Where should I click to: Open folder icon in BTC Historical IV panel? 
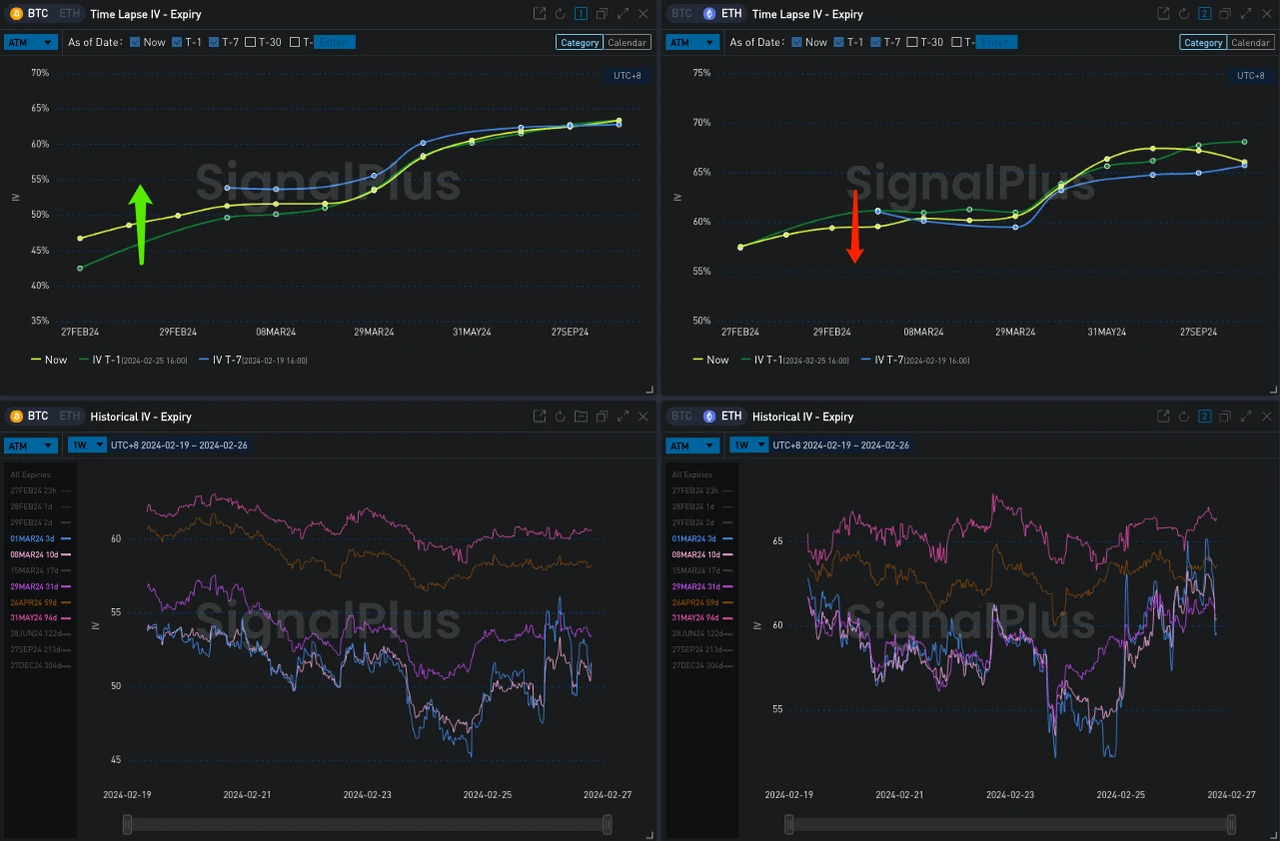pos(581,417)
